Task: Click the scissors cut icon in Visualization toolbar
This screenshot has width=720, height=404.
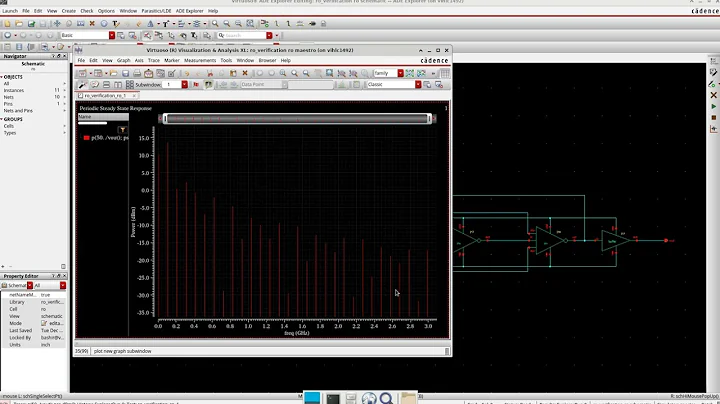Action: tap(210, 73)
